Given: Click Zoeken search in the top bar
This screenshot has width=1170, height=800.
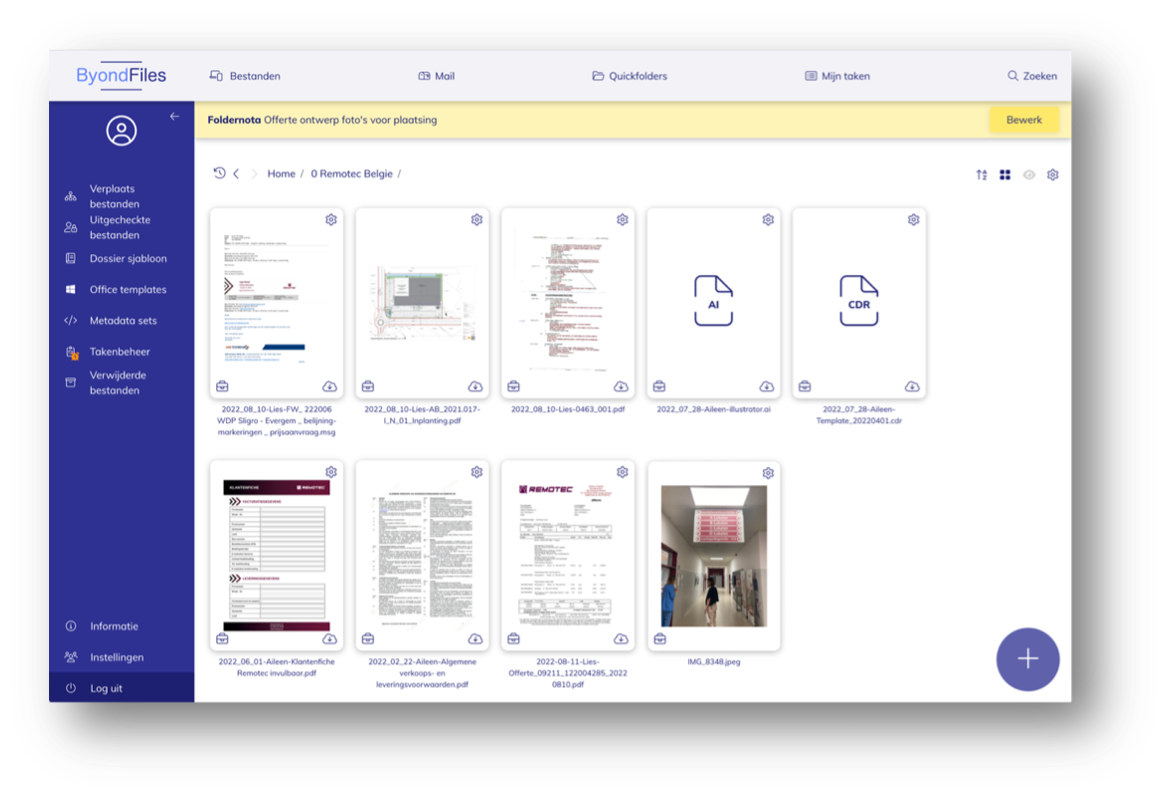Looking at the screenshot, I should [1031, 76].
